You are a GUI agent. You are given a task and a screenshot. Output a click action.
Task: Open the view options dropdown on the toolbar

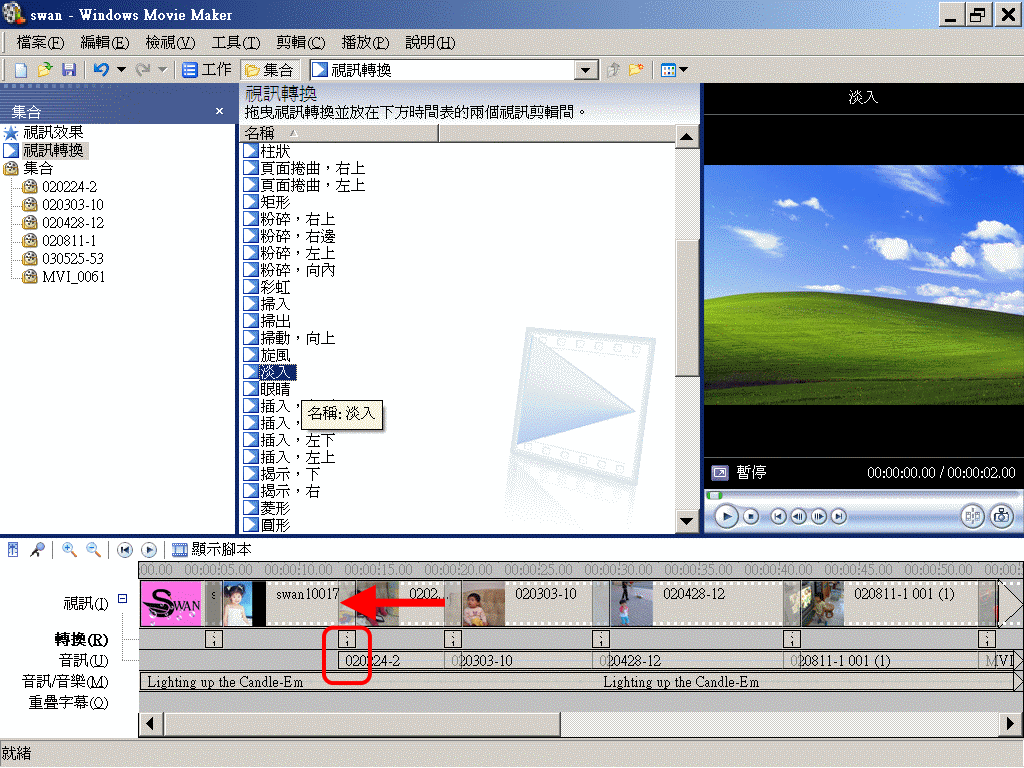[675, 70]
